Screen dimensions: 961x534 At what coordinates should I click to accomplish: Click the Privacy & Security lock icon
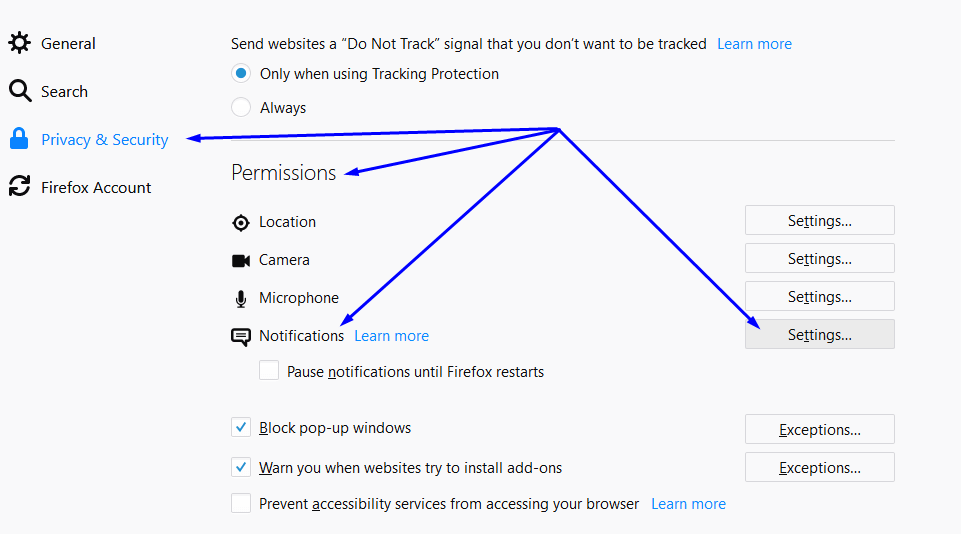[19, 139]
